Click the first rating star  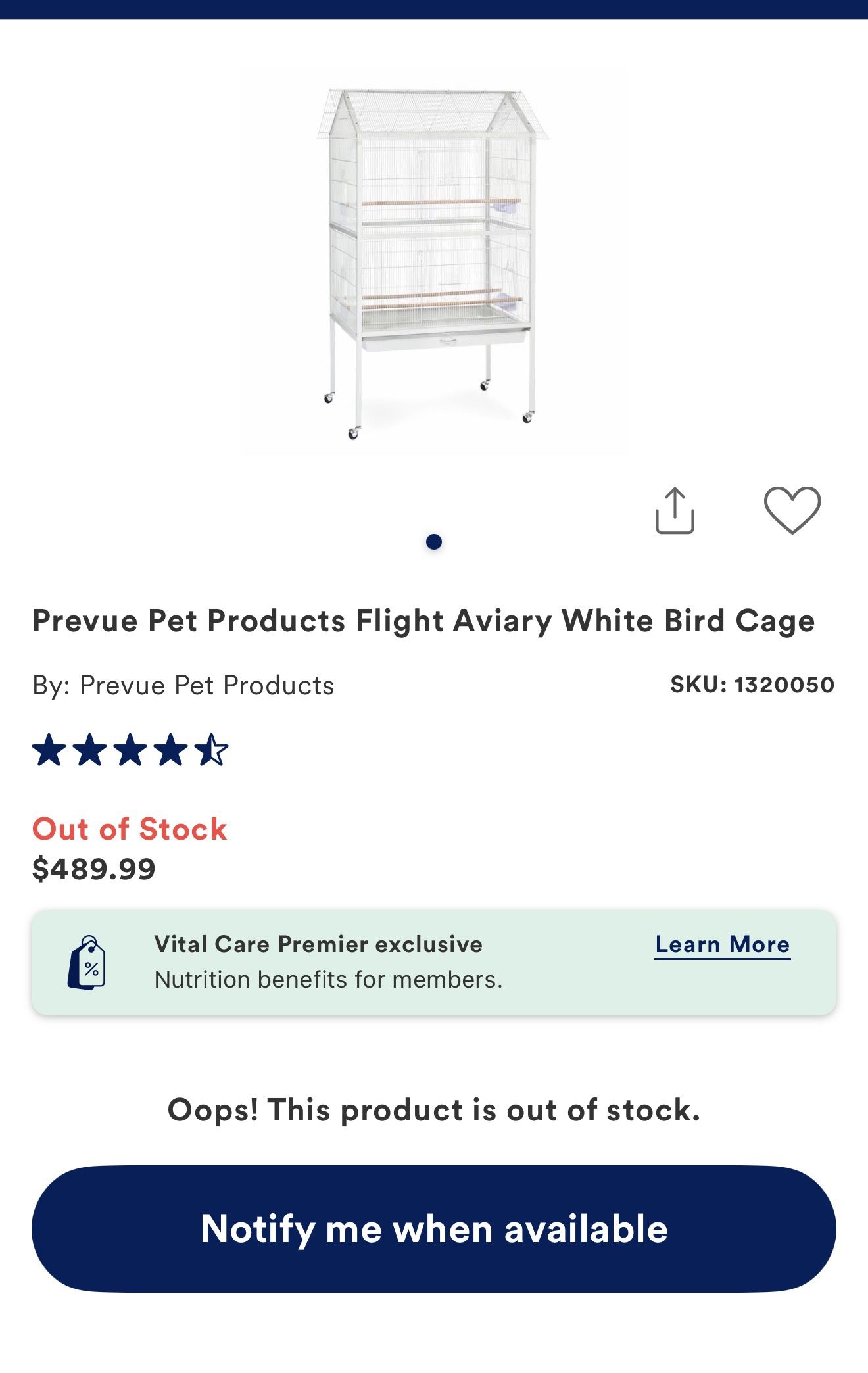coord(49,751)
